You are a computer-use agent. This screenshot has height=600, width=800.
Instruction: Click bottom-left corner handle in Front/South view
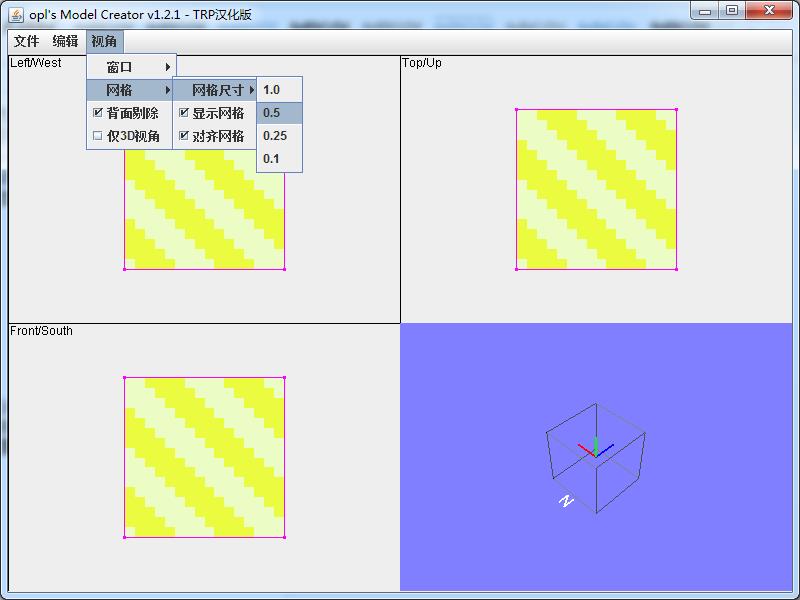coord(124,537)
